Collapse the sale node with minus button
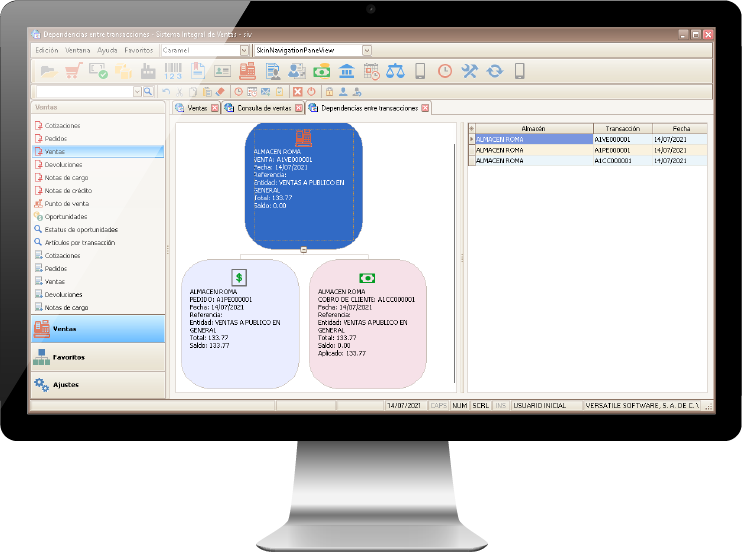 click(x=304, y=249)
